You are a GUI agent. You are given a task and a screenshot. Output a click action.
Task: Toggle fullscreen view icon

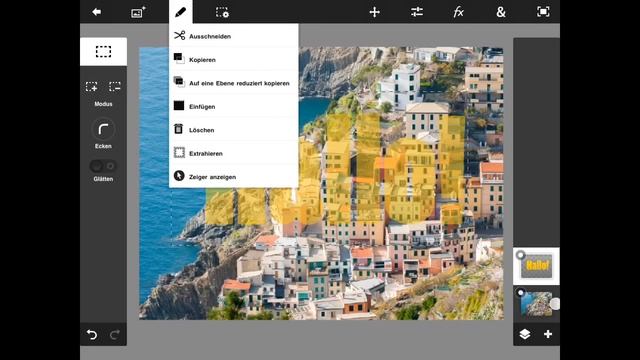tap(543, 12)
